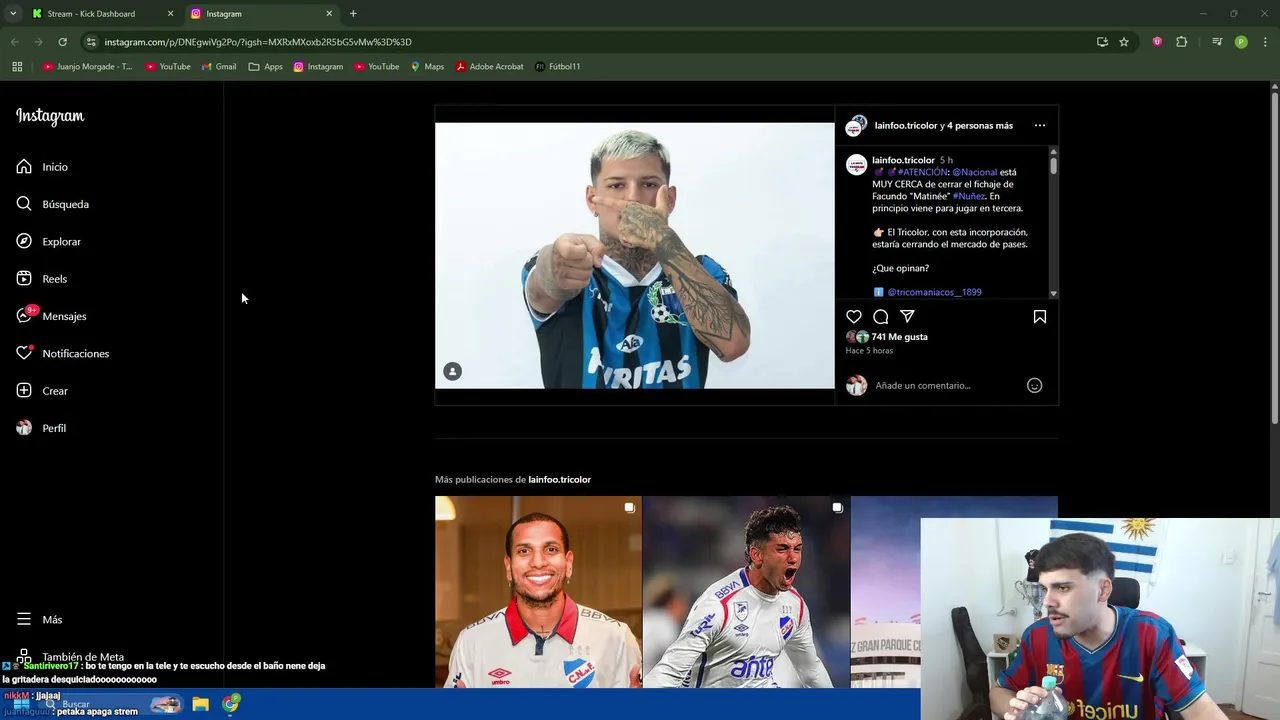1280x720 pixels.
Task: Open @tricomaniacos__1899 mention
Action: [x=934, y=292]
